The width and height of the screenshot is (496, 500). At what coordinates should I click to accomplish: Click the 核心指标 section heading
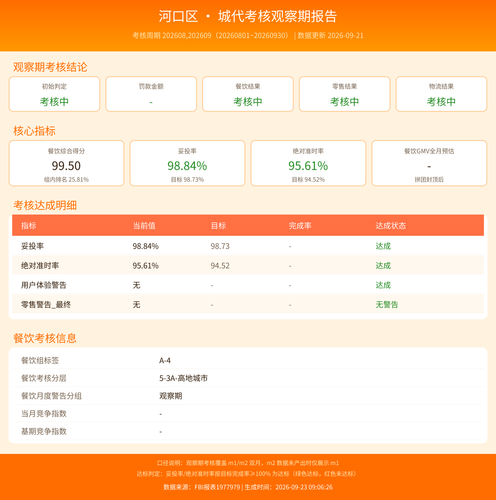coord(34,131)
